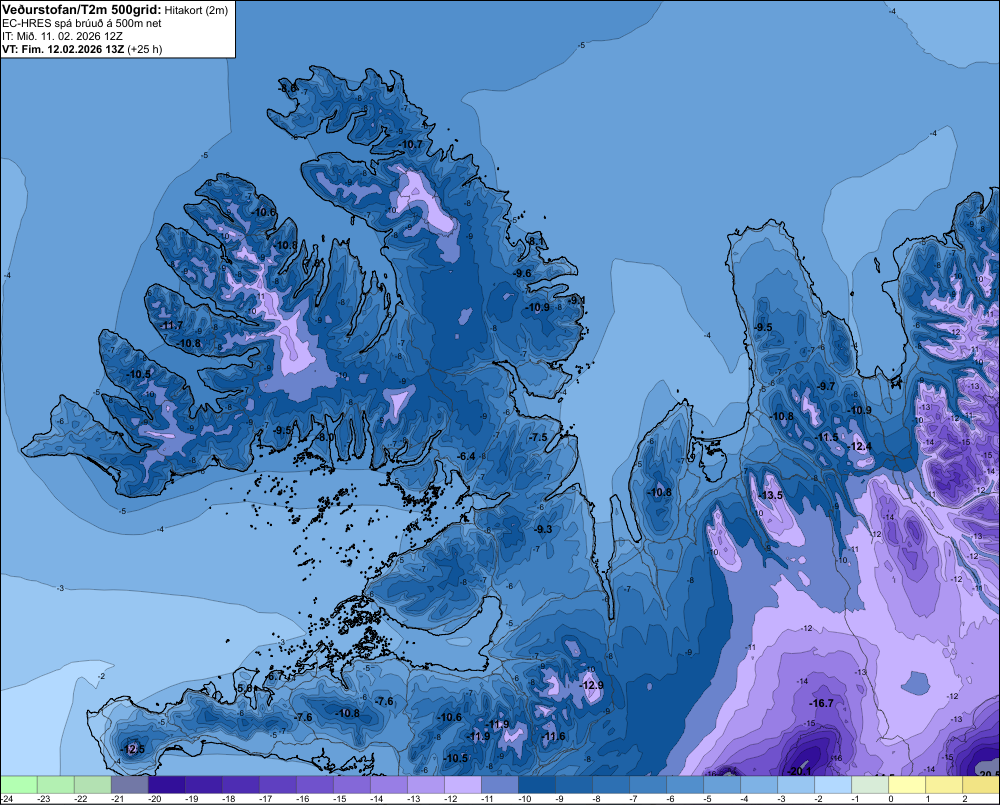The width and height of the screenshot is (1000, 805).
Task: Click the -9.7 temperature value on the map
Action: [826, 387]
